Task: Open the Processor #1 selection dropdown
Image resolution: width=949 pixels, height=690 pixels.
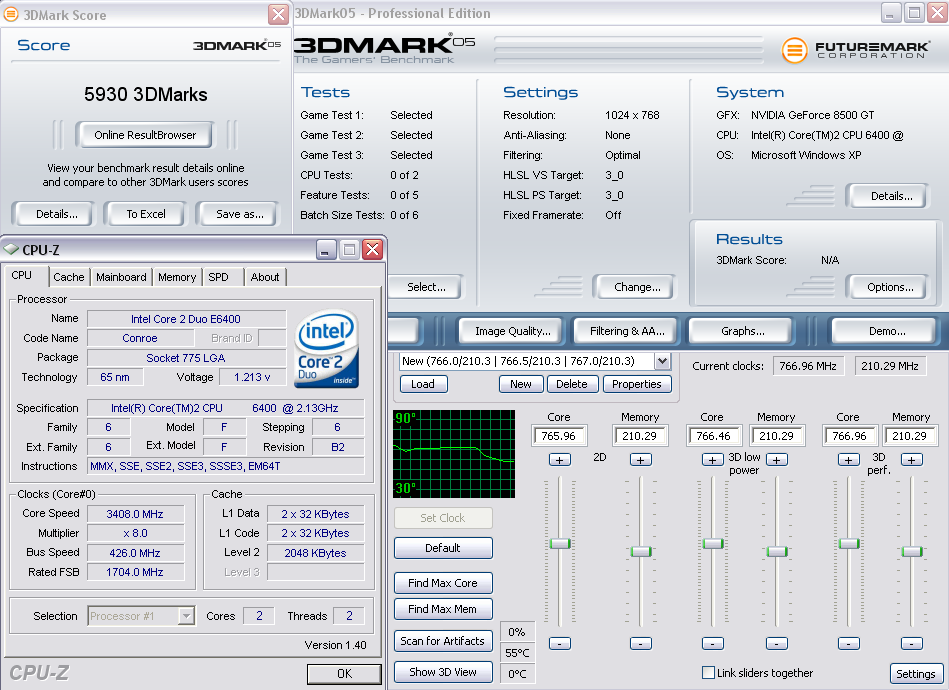Action: (186, 616)
